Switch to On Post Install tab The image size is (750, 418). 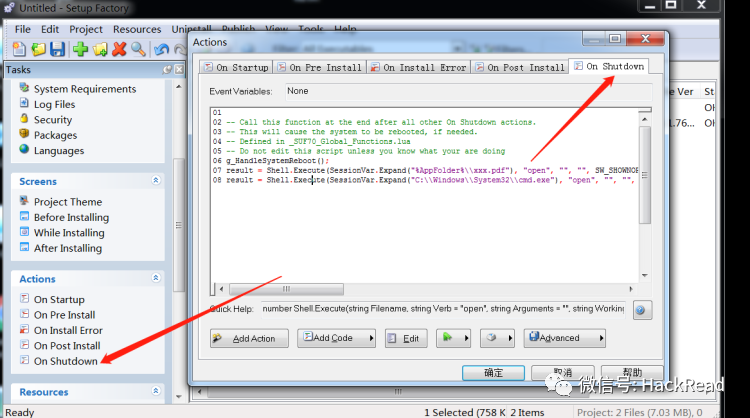coord(520,67)
